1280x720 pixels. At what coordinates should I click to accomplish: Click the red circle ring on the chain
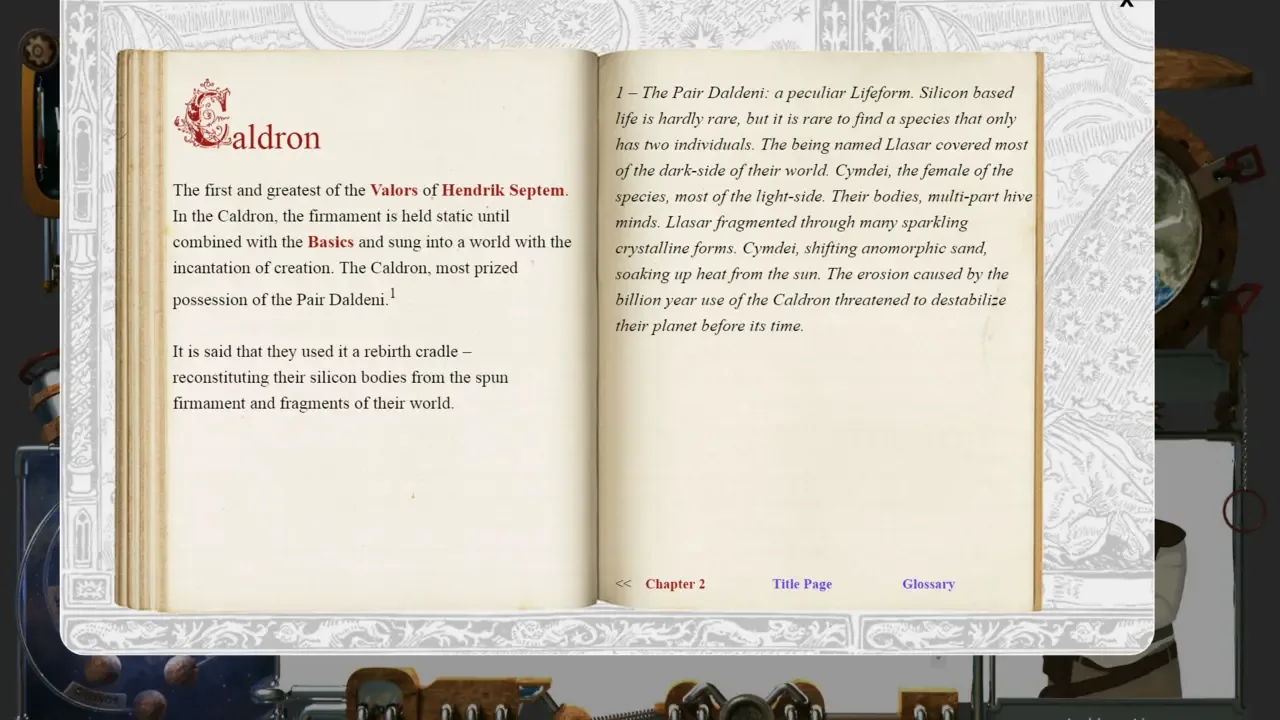pyautogui.click(x=1244, y=510)
